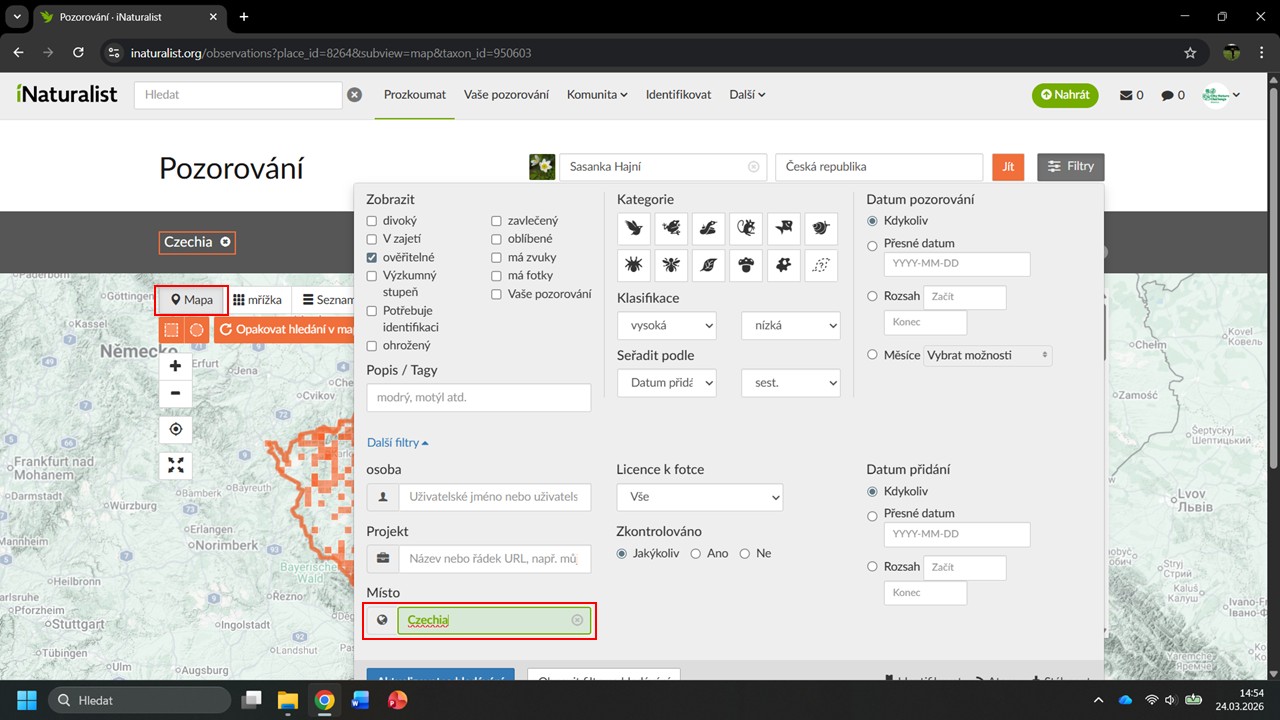Zoom in on the map
This screenshot has width=1280, height=720.
[x=175, y=366]
